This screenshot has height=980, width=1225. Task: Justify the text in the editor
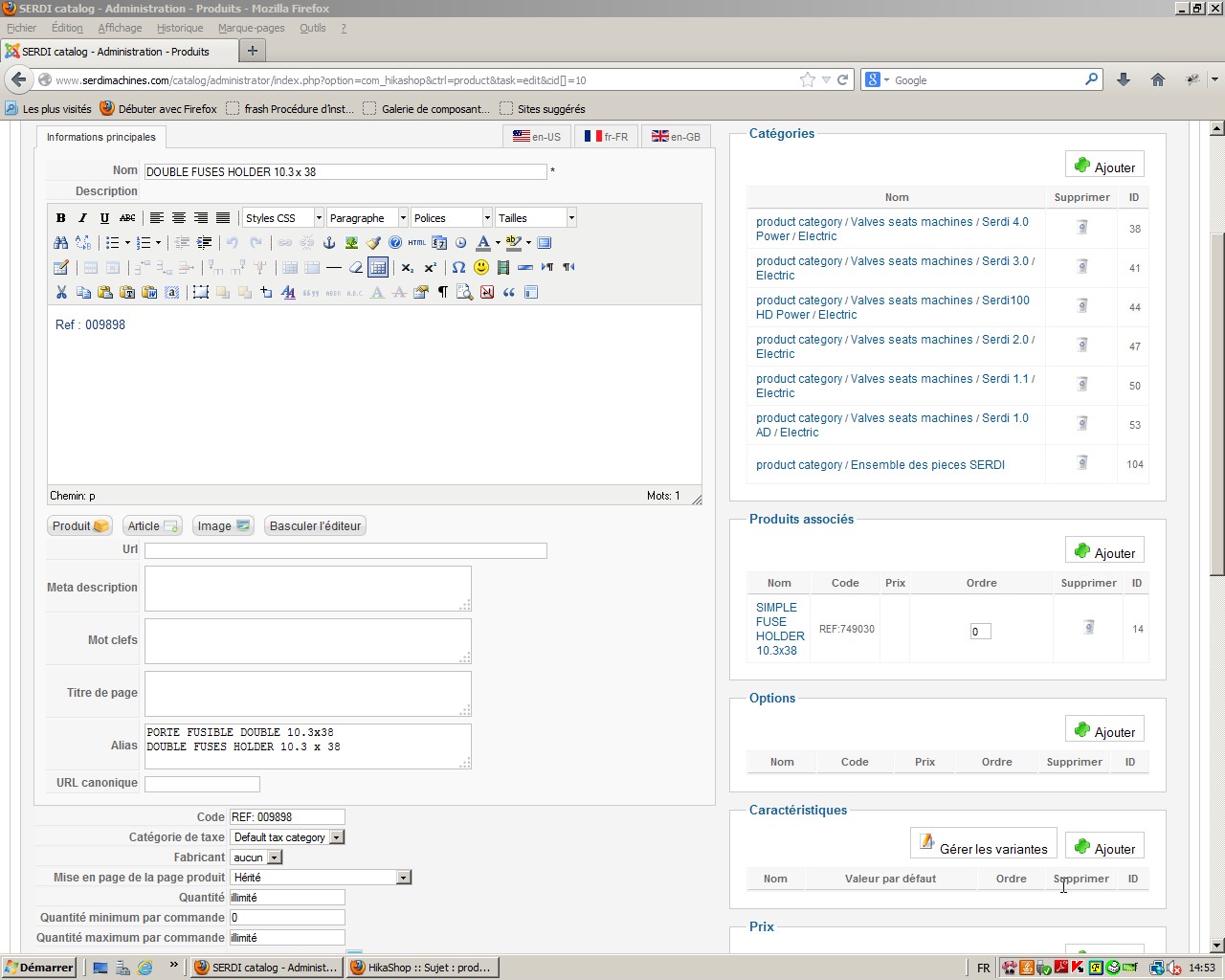click(223, 218)
